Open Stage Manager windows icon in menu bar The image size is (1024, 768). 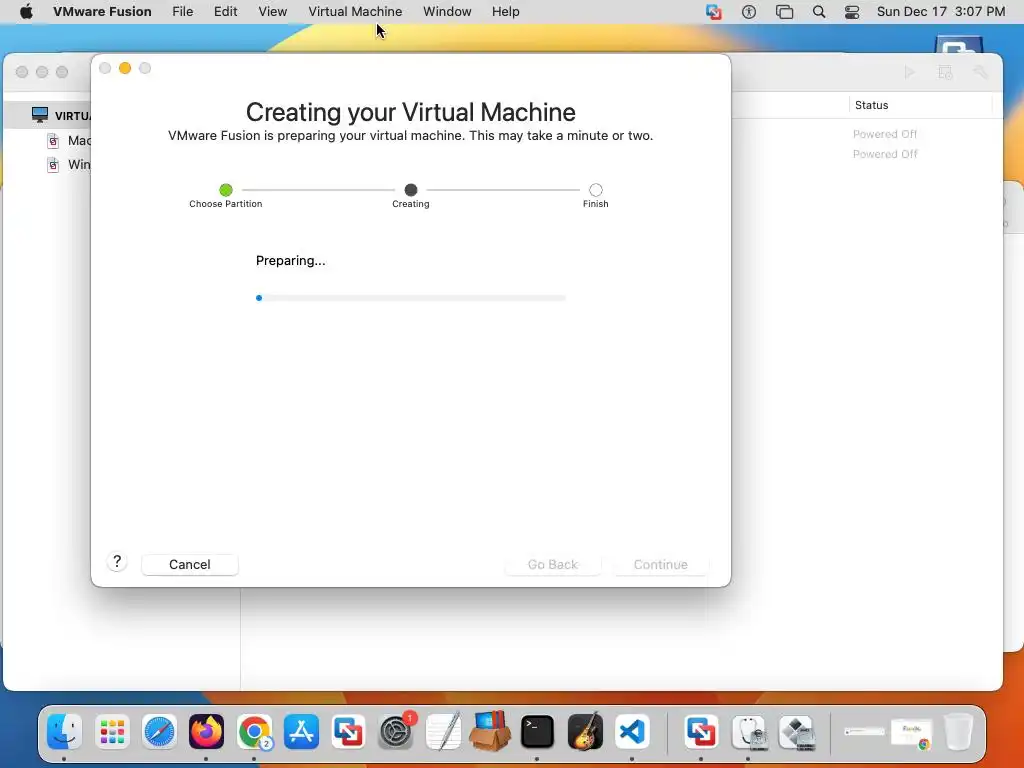pos(784,12)
